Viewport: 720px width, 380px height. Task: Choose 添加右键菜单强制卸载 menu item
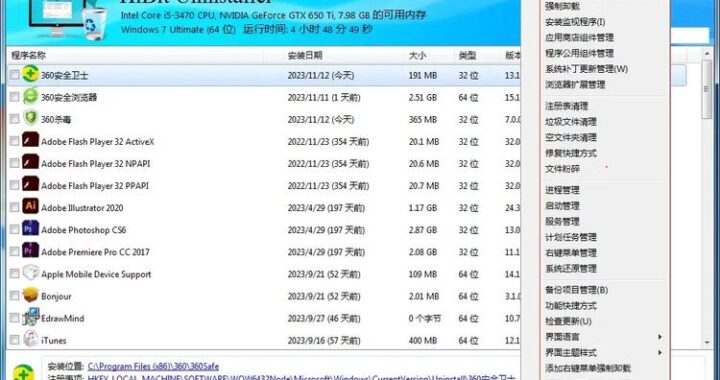pyautogui.click(x=588, y=368)
